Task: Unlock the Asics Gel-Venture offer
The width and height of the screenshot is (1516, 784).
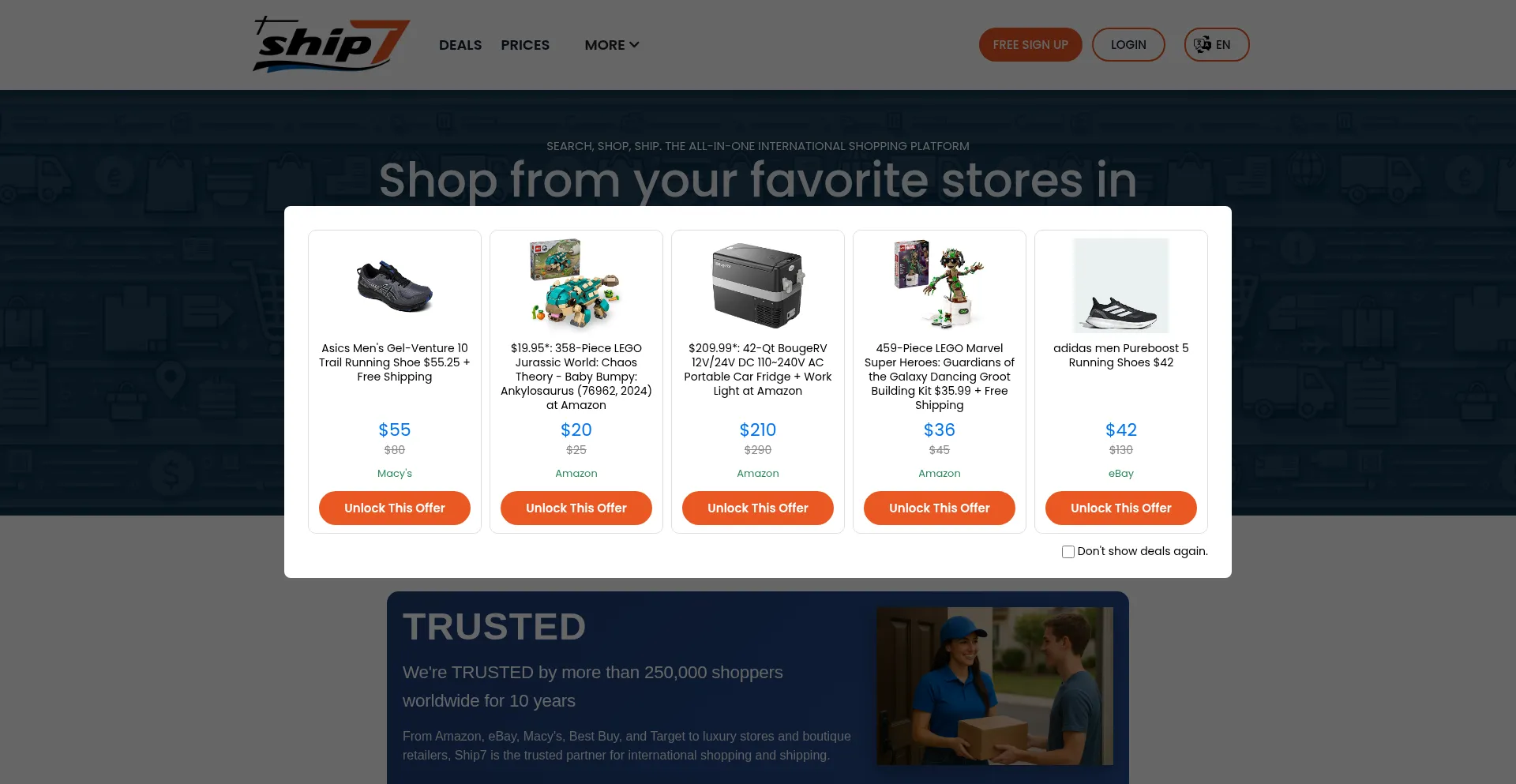Action: 395,508
